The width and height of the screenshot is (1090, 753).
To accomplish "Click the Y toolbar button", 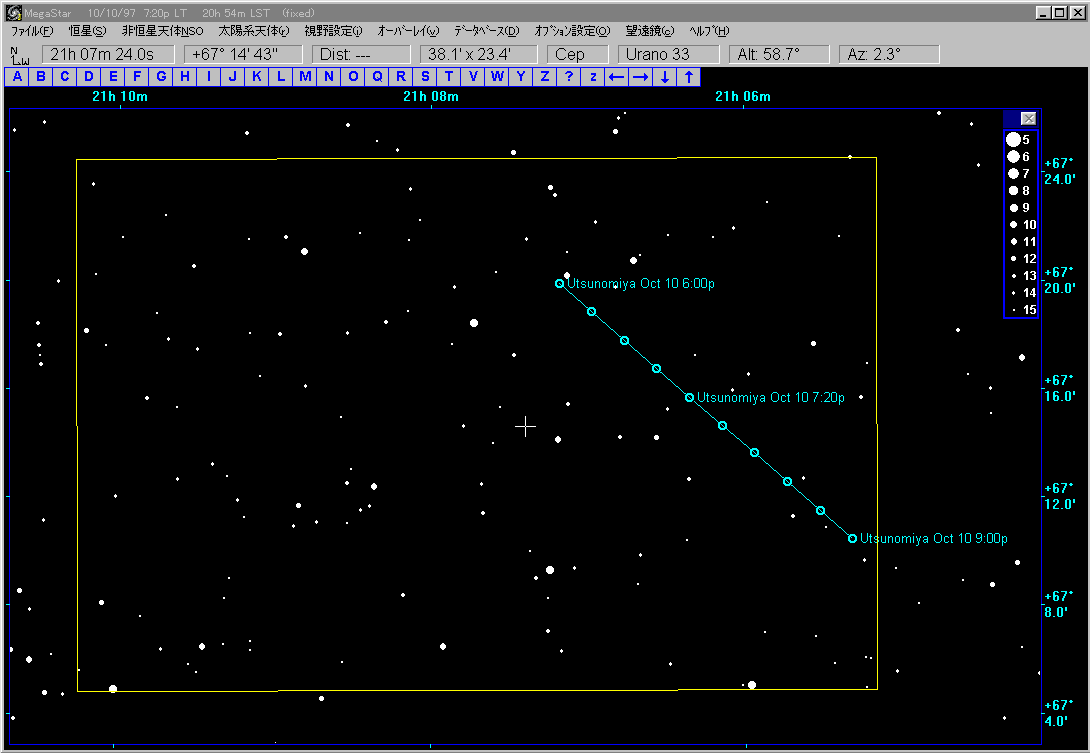I will [x=521, y=76].
